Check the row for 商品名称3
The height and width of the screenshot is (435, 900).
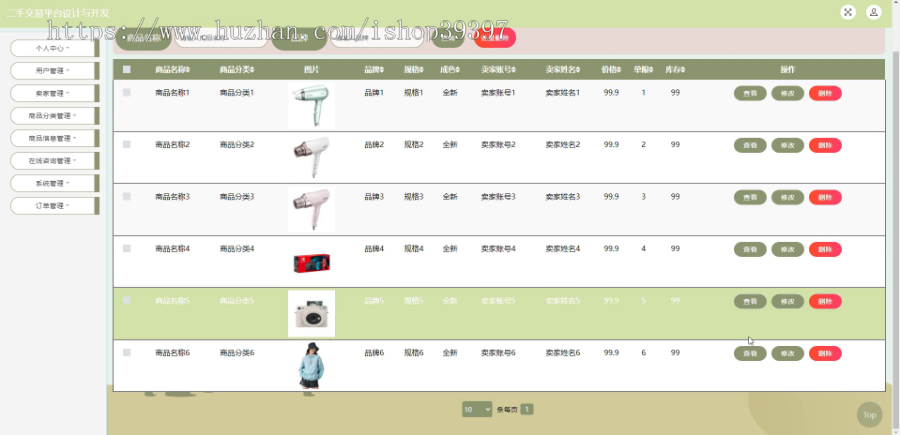pyautogui.click(x=127, y=196)
